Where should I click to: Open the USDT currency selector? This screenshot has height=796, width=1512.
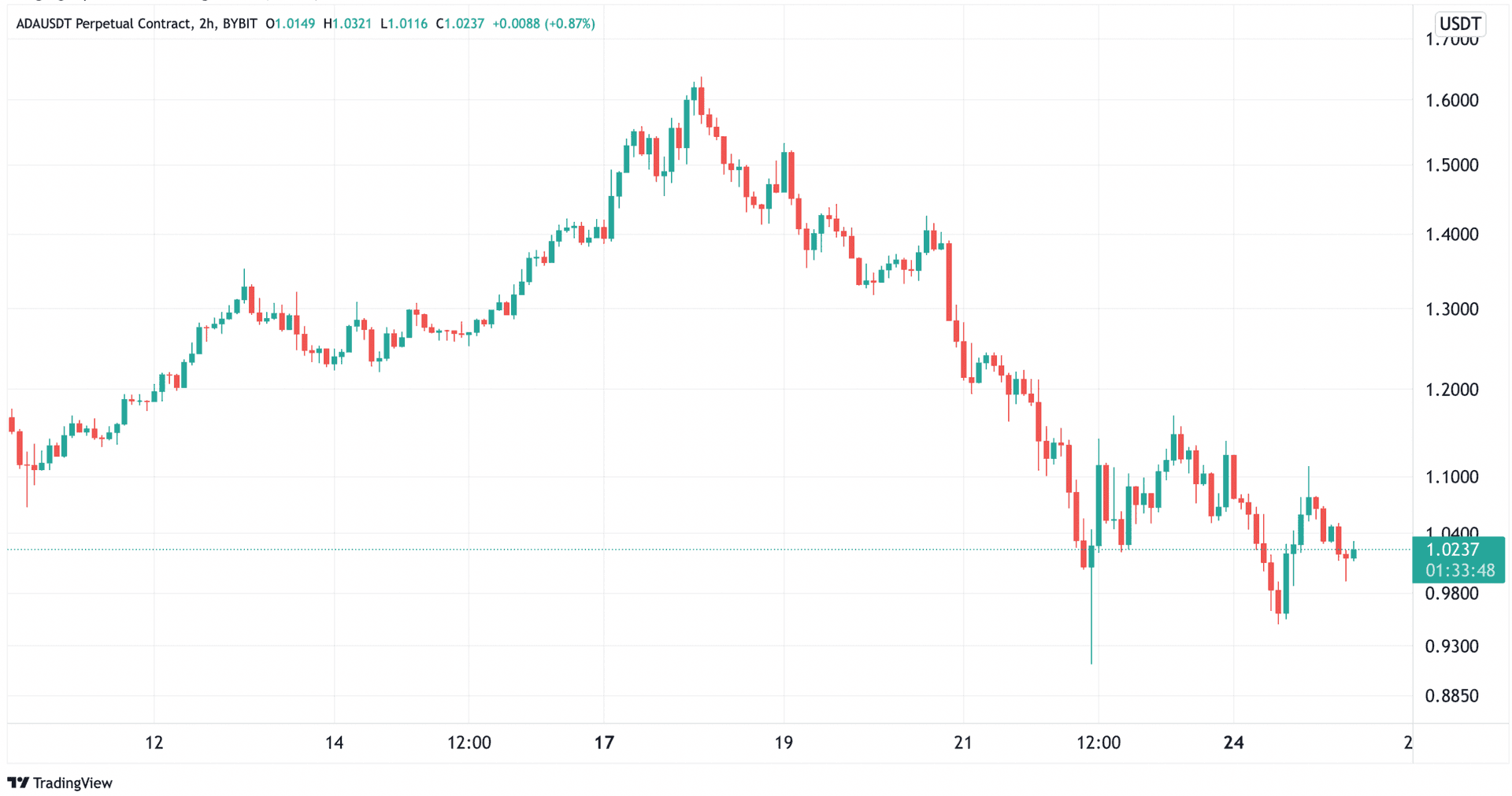click(1459, 24)
